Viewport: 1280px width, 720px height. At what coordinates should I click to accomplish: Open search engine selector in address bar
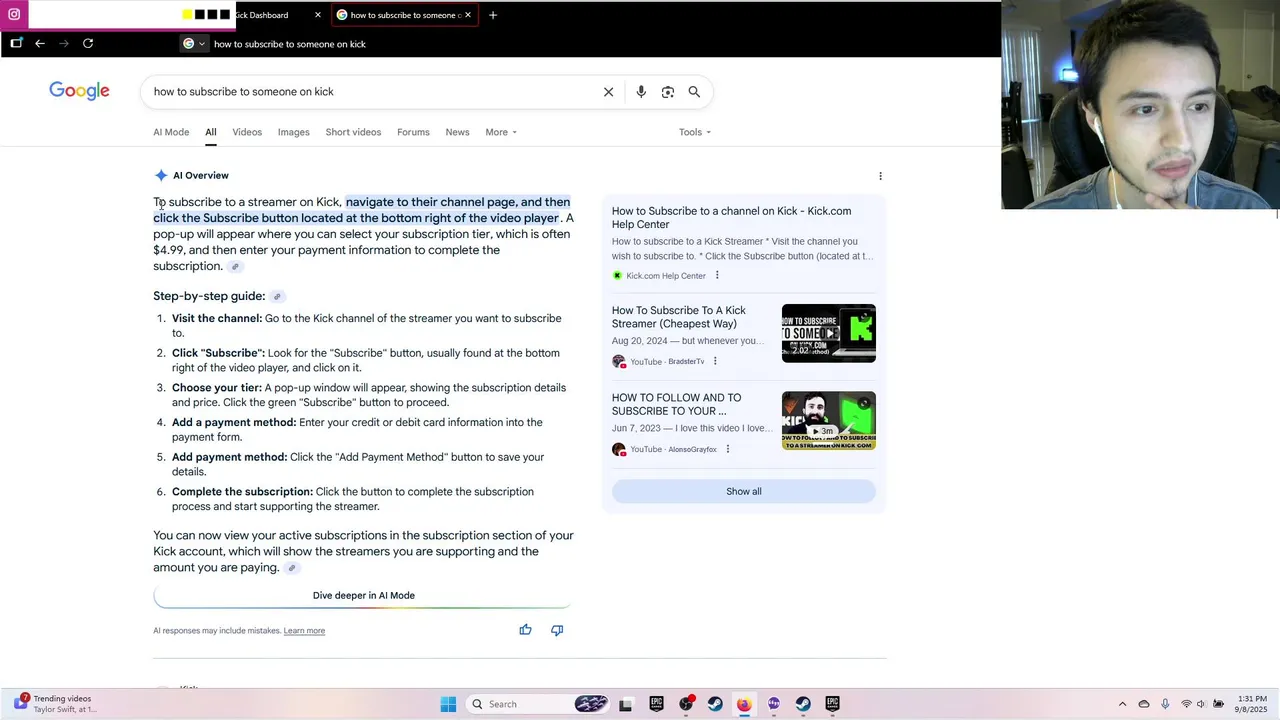194,43
